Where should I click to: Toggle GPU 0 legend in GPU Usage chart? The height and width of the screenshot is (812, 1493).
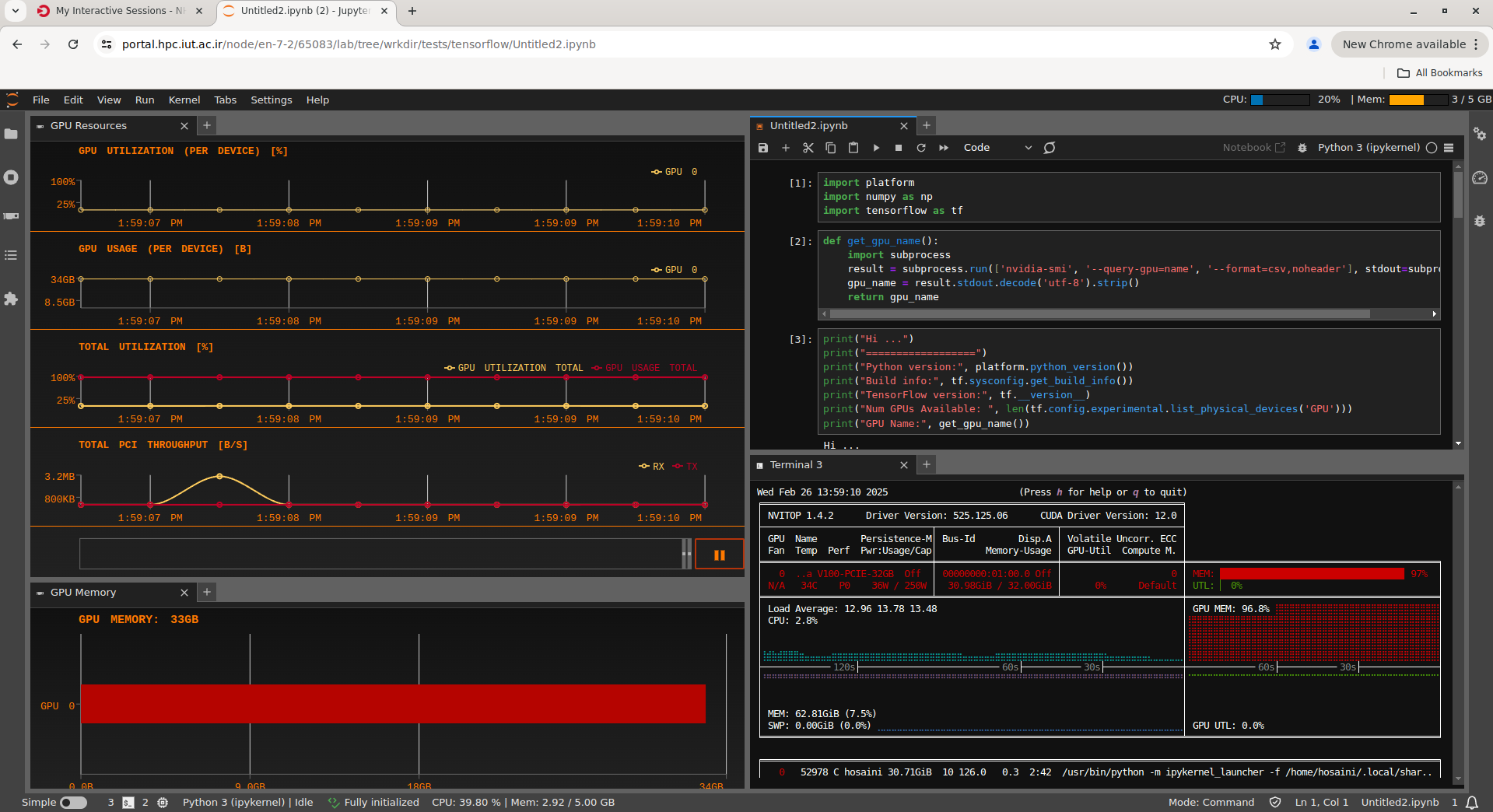675,270
